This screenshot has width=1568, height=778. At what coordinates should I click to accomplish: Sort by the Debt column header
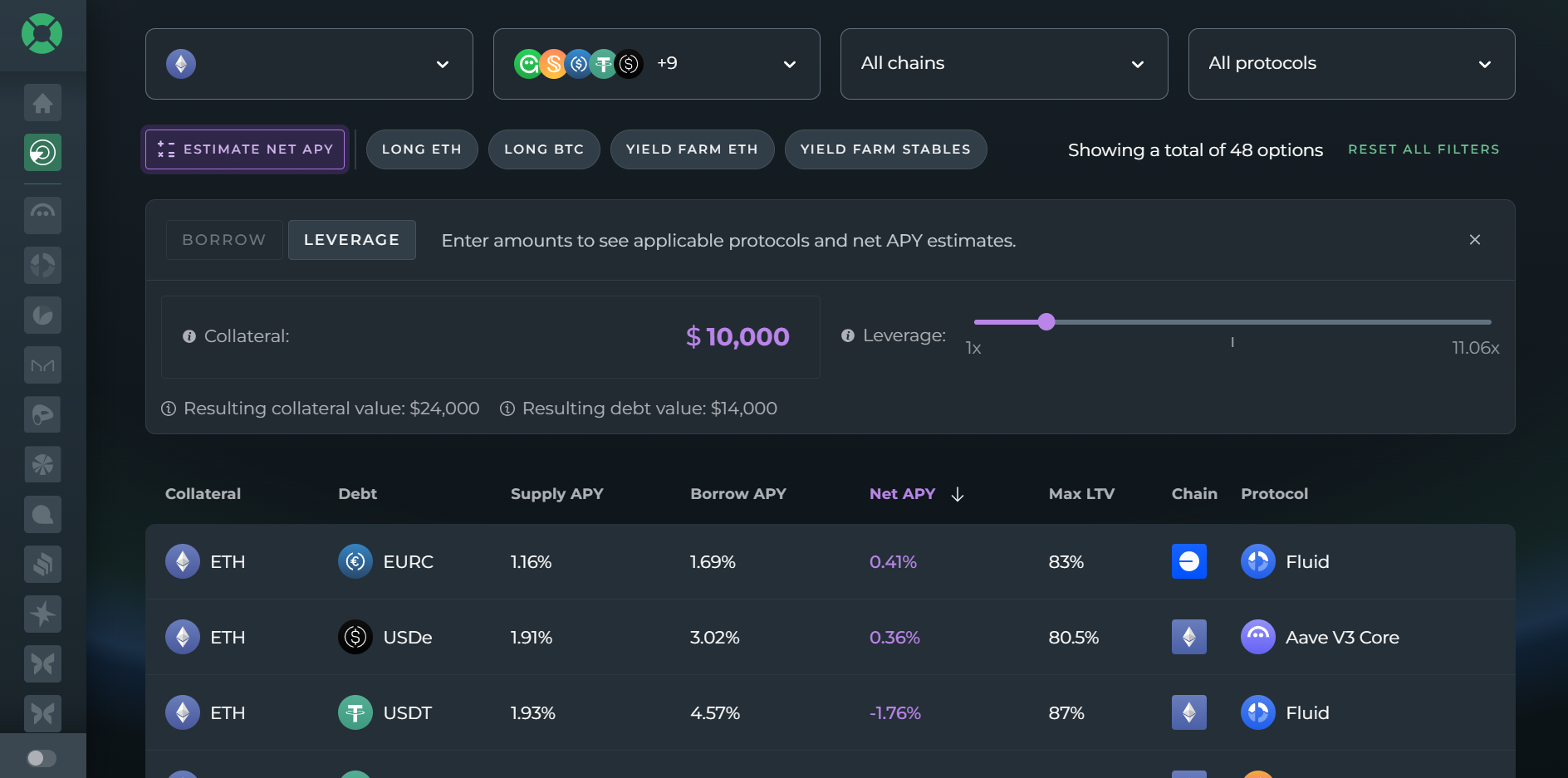point(358,494)
